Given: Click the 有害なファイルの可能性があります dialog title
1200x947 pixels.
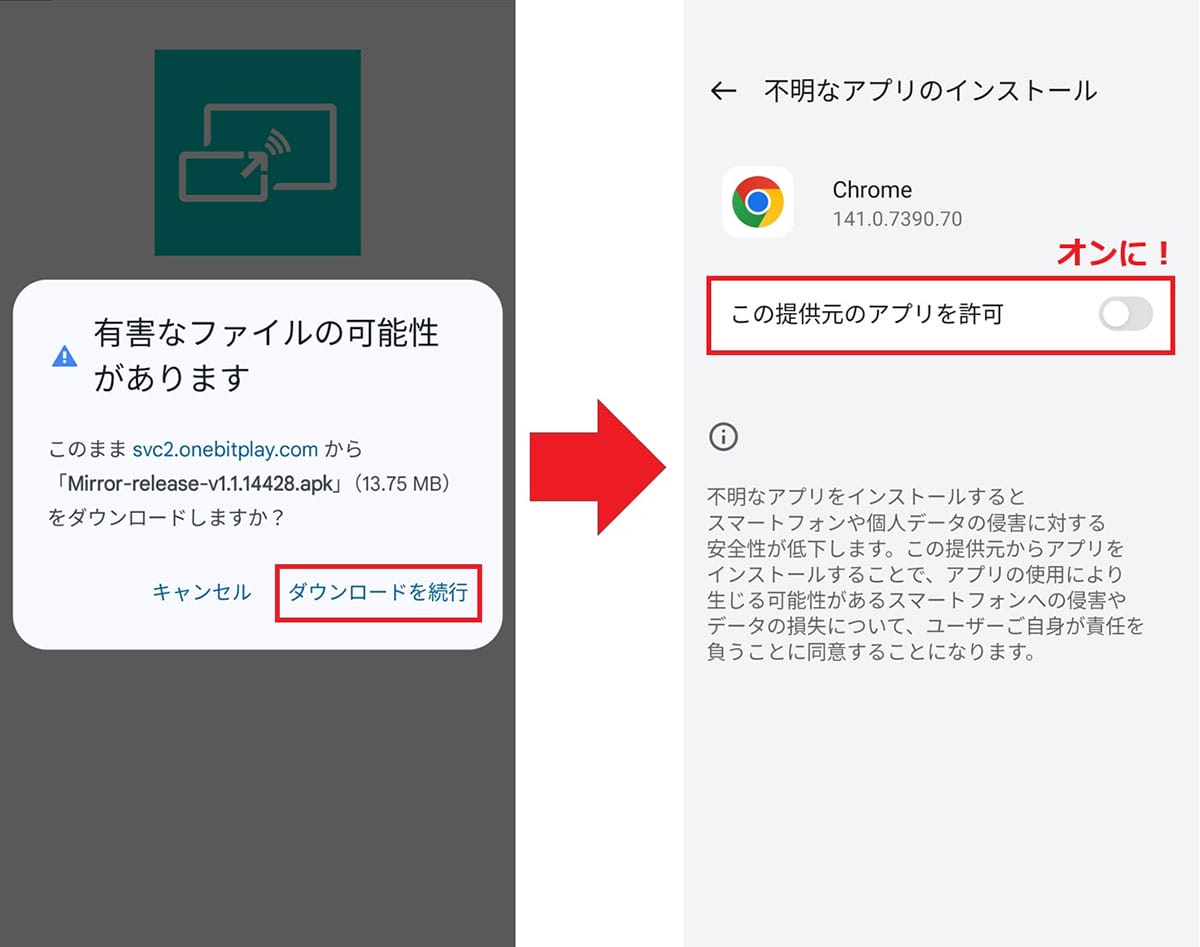Looking at the screenshot, I should (266, 355).
